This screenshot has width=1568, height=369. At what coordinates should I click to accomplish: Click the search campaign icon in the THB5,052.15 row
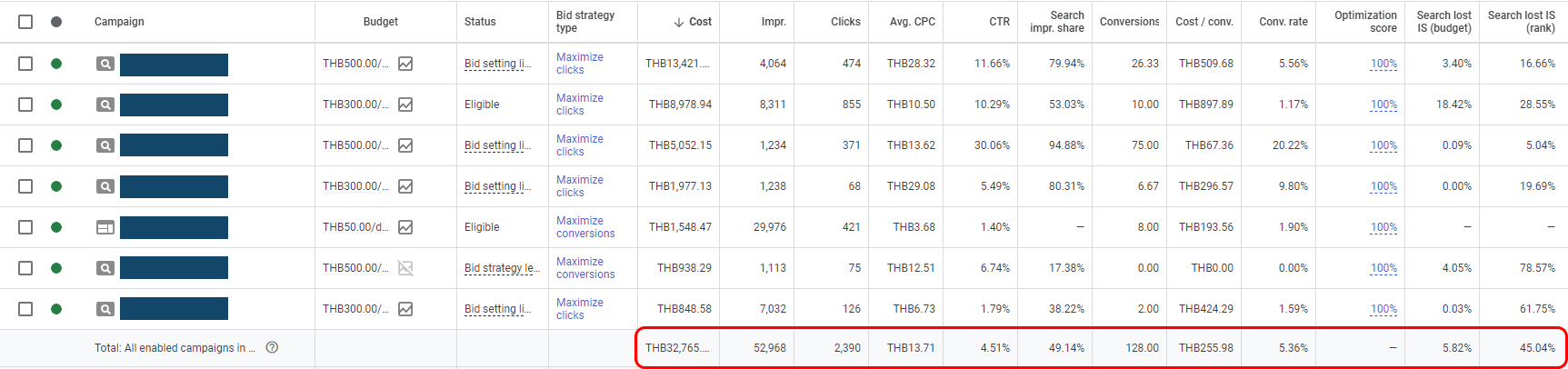point(105,145)
